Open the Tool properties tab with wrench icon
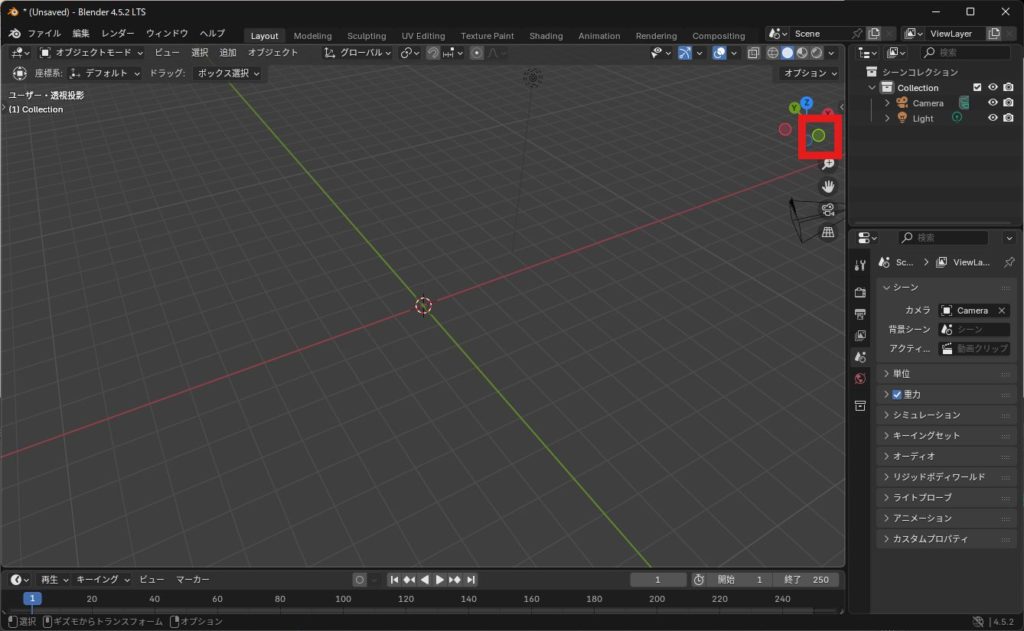 860,265
